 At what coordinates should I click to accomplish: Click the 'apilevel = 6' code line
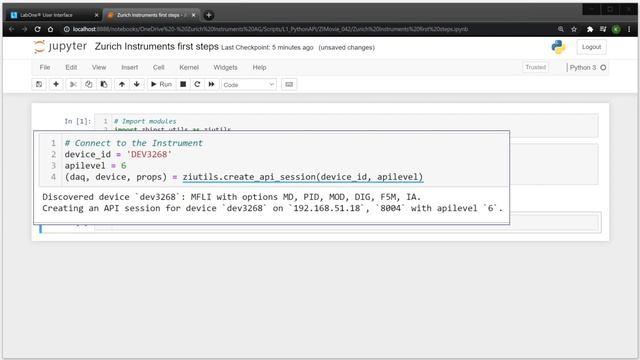pyautogui.click(x=95, y=166)
